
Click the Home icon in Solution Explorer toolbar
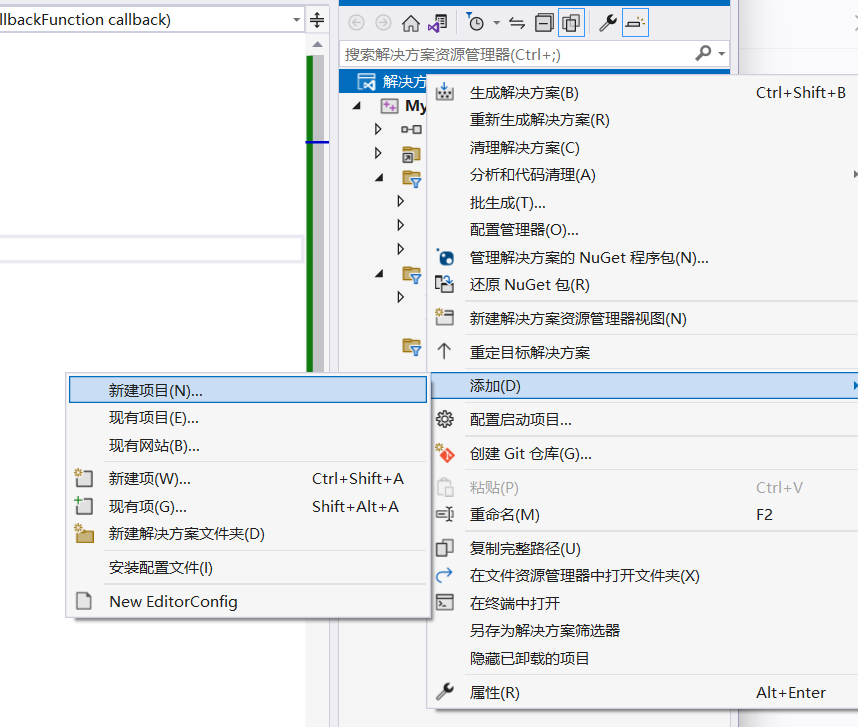click(410, 23)
